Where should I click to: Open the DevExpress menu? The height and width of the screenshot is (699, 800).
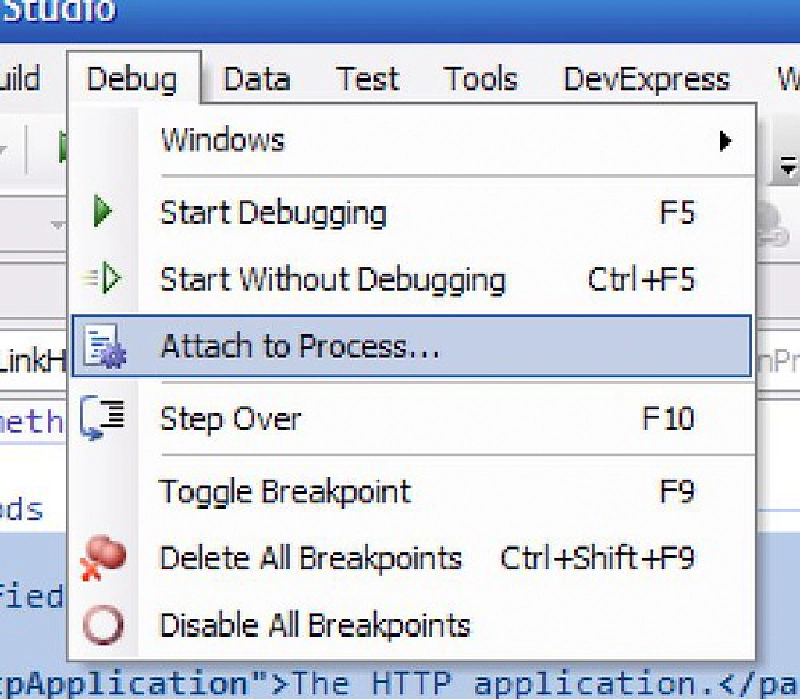645,78
